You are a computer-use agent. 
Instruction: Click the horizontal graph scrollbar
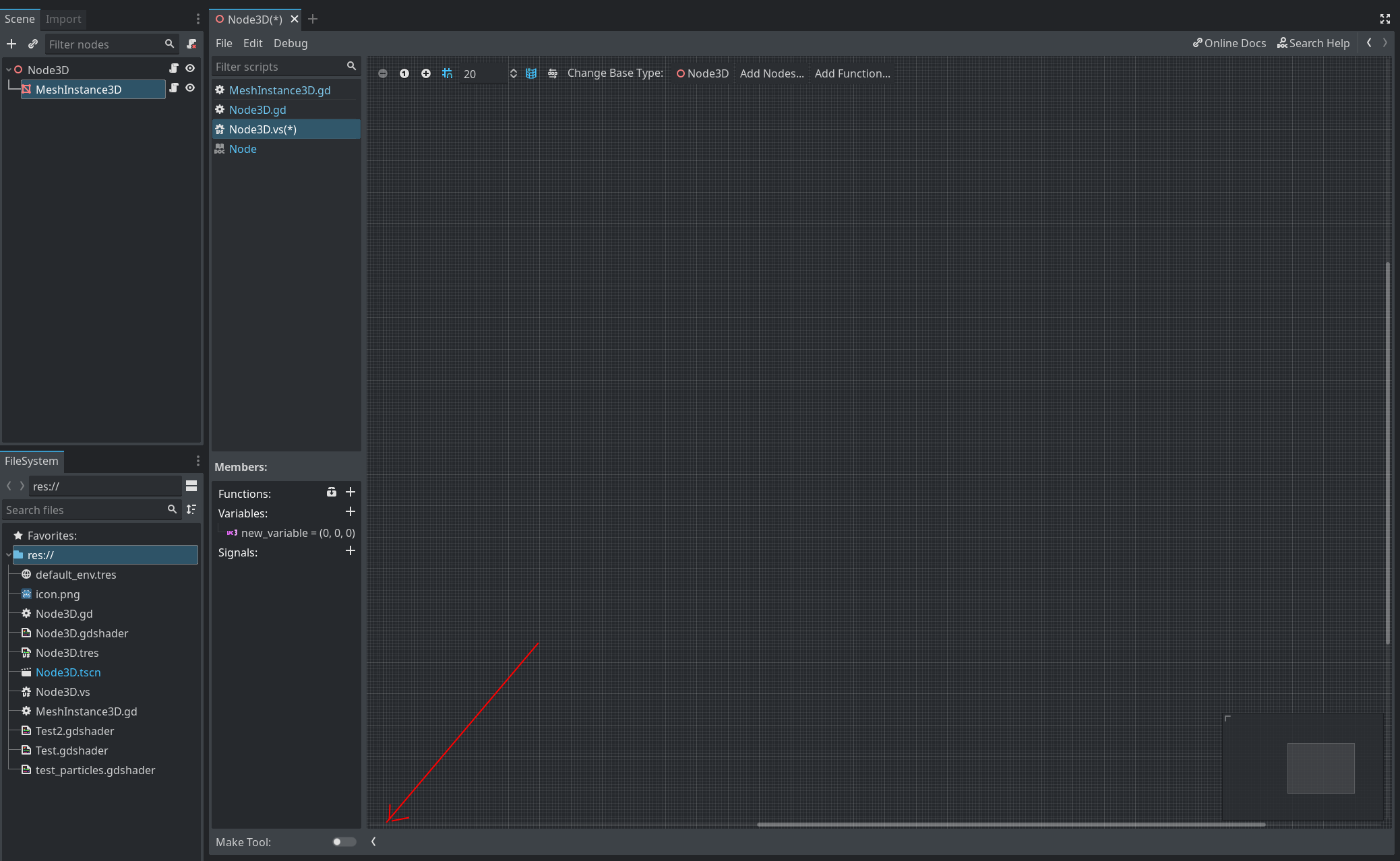coord(1011,824)
